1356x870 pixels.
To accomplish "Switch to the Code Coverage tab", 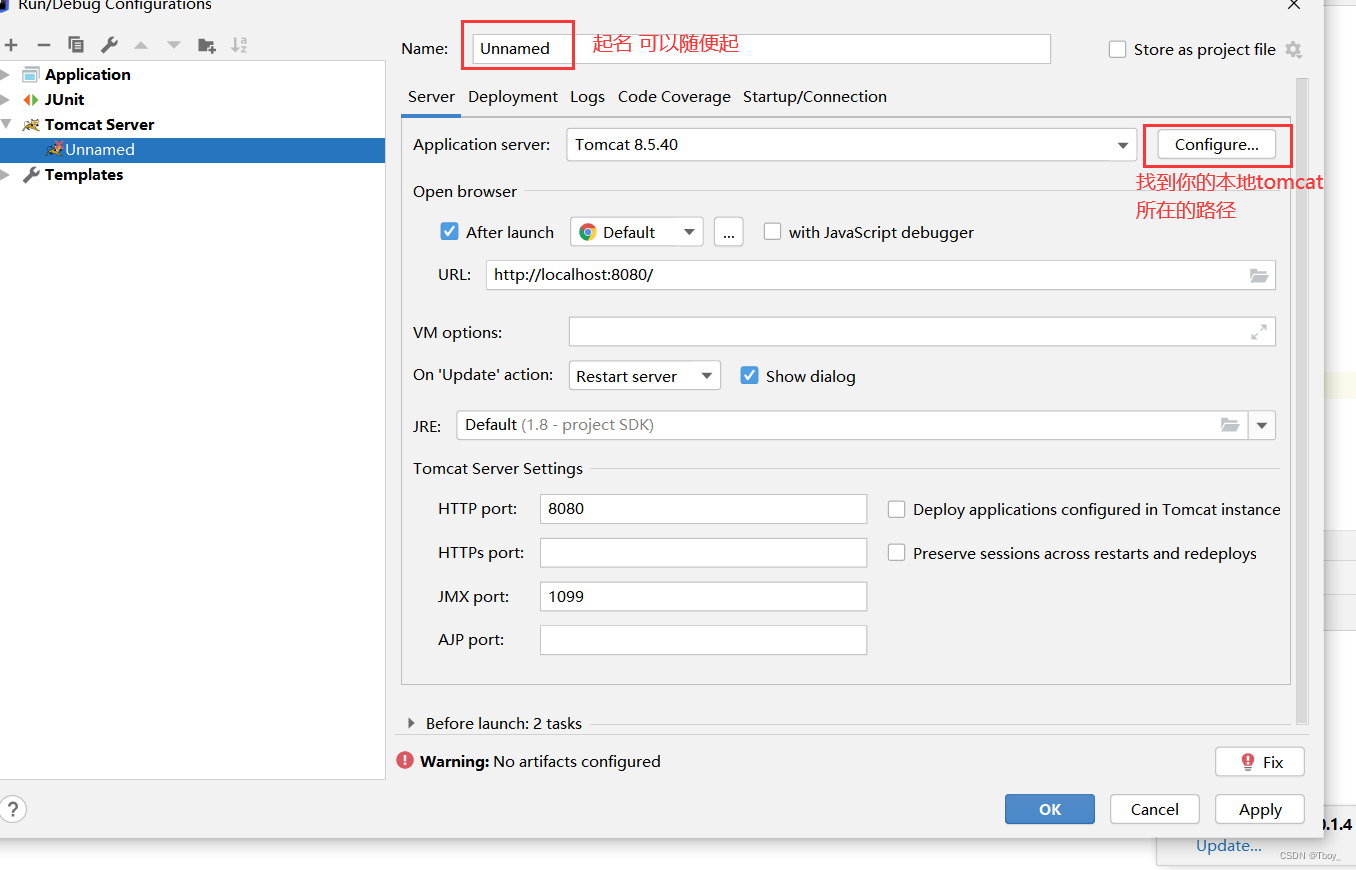I will click(674, 96).
